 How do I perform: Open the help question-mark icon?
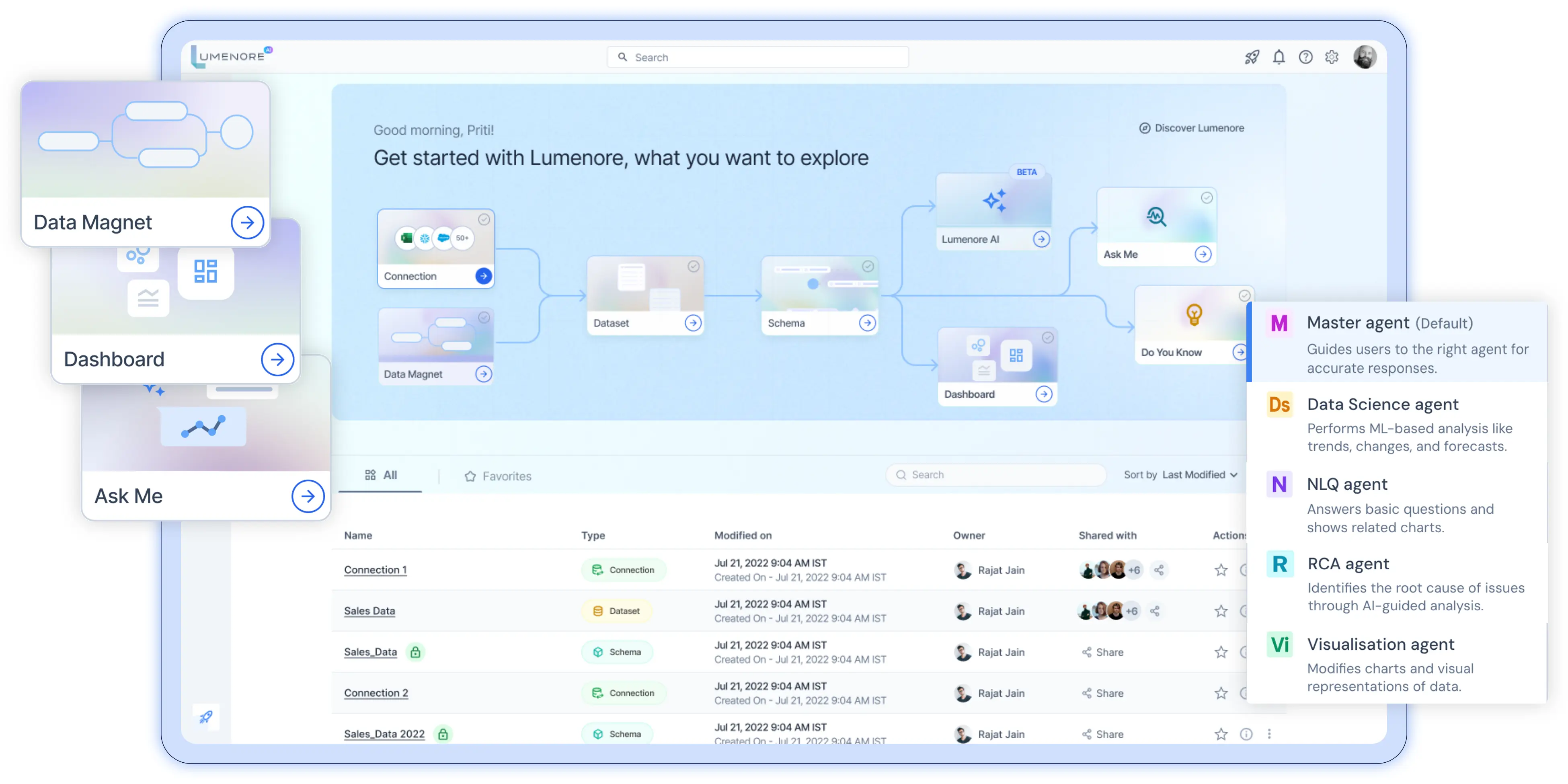pyautogui.click(x=1305, y=57)
